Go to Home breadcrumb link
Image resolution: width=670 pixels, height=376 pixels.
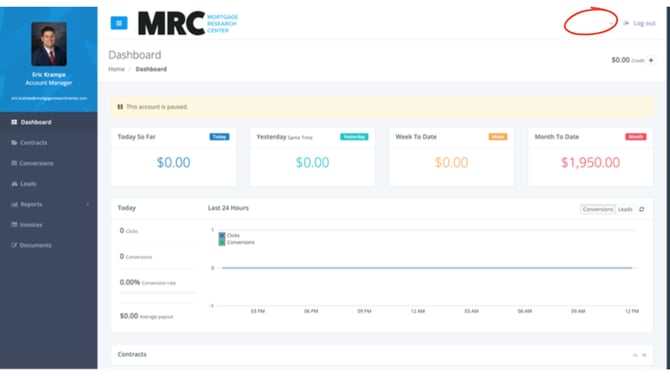[x=116, y=69]
